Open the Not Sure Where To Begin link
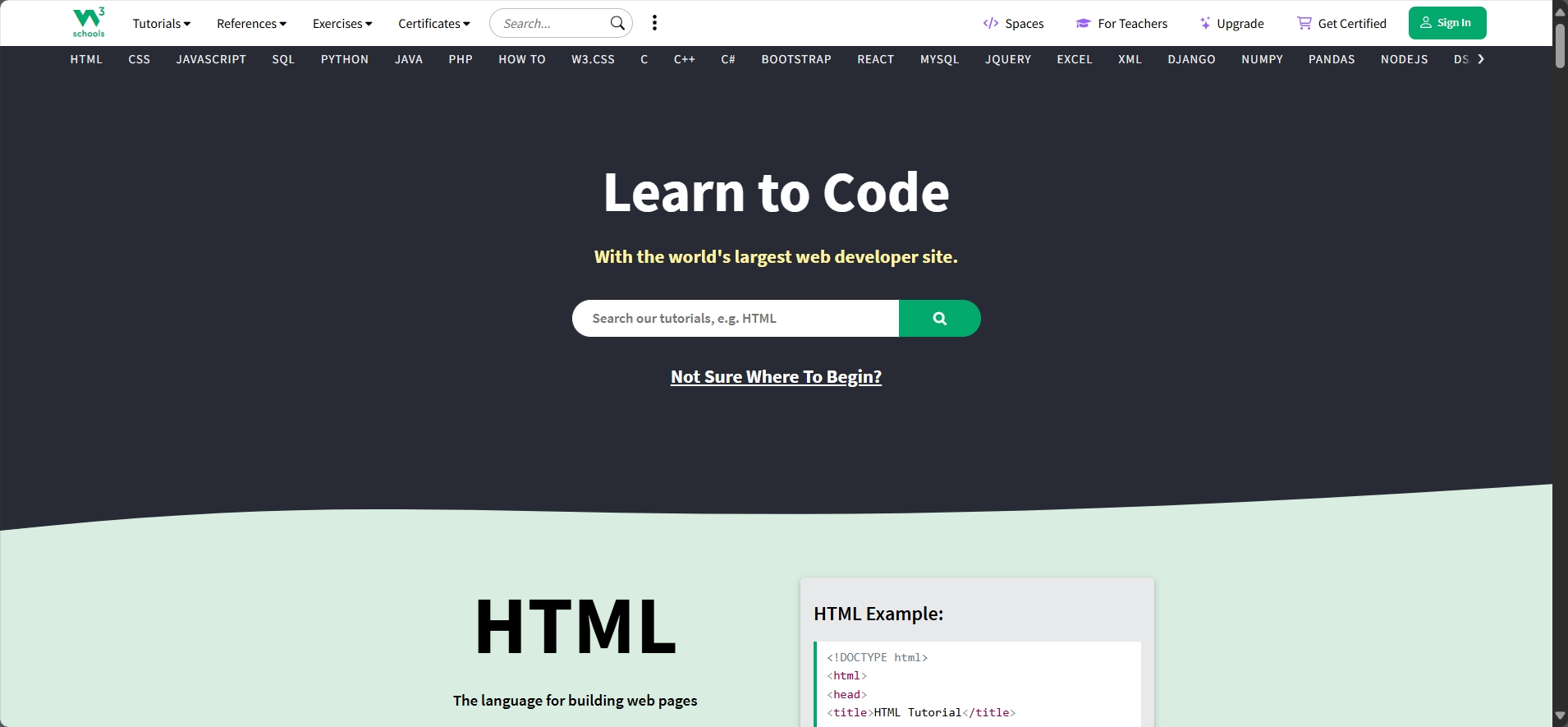This screenshot has width=1568, height=727. [776, 376]
